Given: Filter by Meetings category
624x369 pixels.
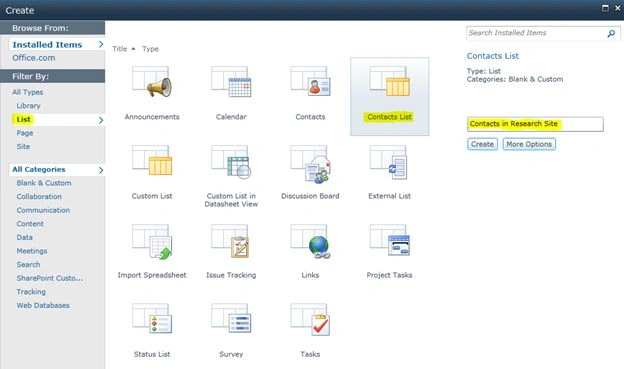Looking at the screenshot, I should pyautogui.click(x=32, y=251).
